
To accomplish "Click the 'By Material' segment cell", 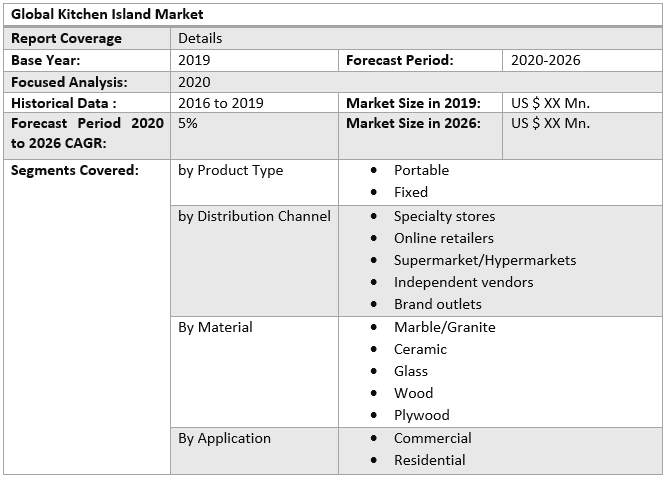I will (x=215, y=327).
